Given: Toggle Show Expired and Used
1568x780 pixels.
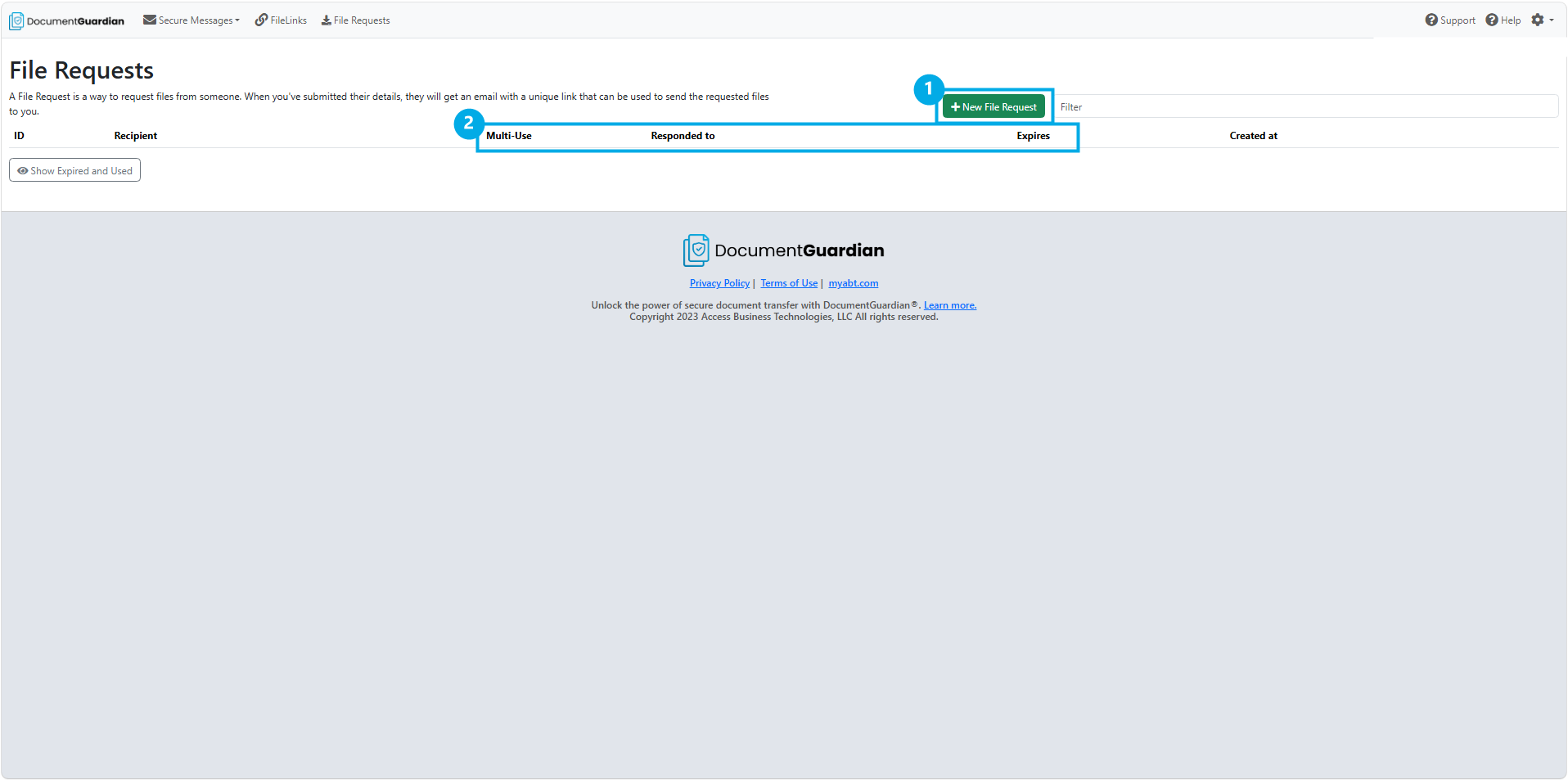Looking at the screenshot, I should (x=74, y=170).
